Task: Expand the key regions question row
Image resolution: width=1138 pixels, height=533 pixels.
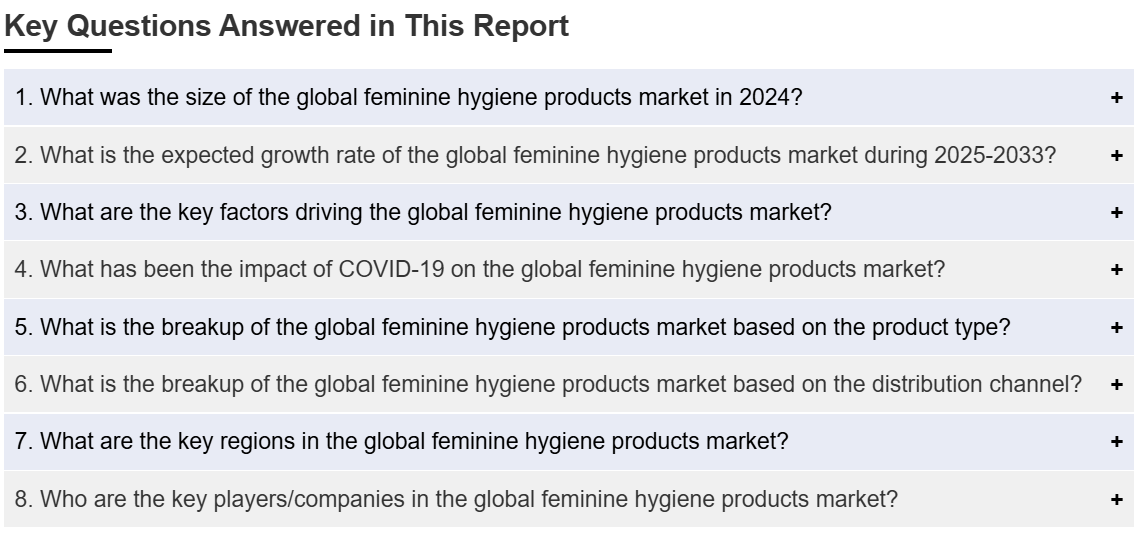Action: [568, 442]
